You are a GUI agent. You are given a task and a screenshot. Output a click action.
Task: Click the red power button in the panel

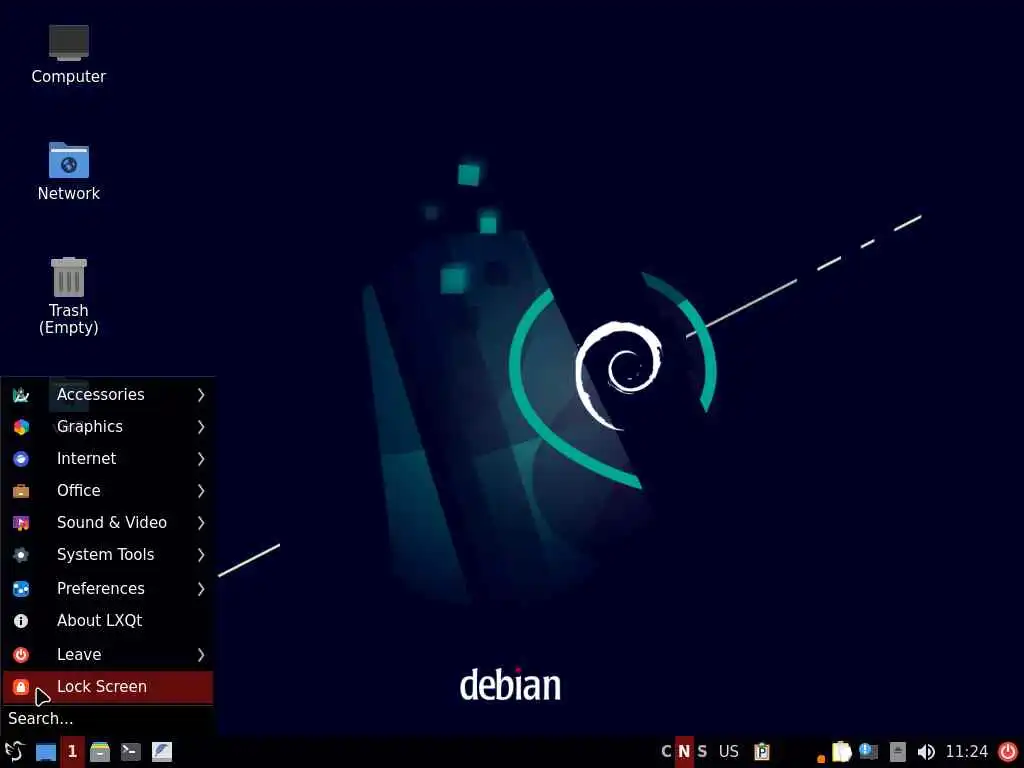(1008, 752)
